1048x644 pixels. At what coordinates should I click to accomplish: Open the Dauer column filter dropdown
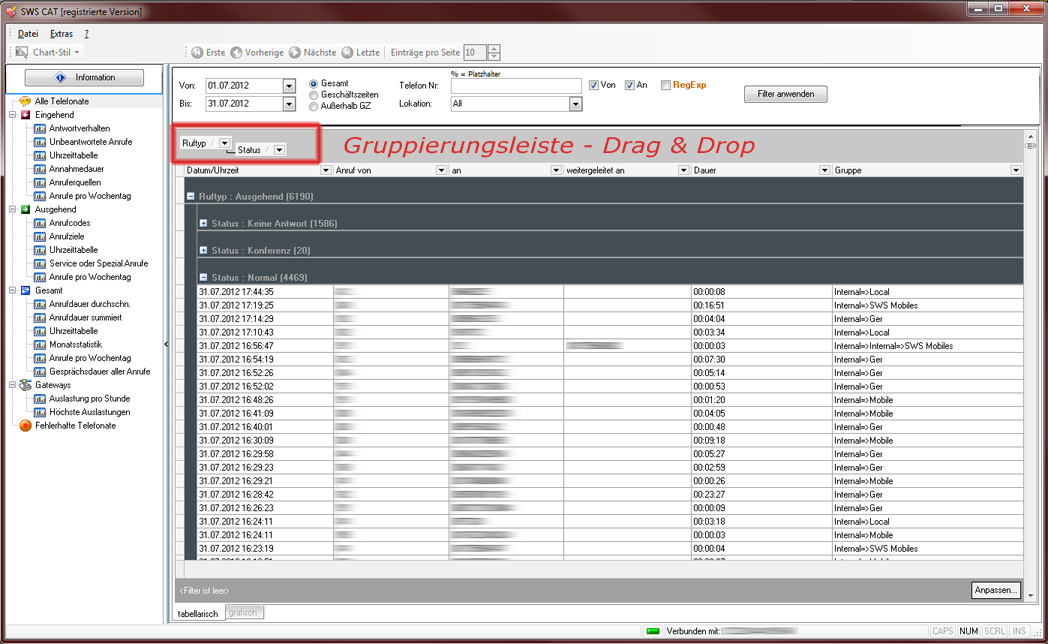(824, 170)
